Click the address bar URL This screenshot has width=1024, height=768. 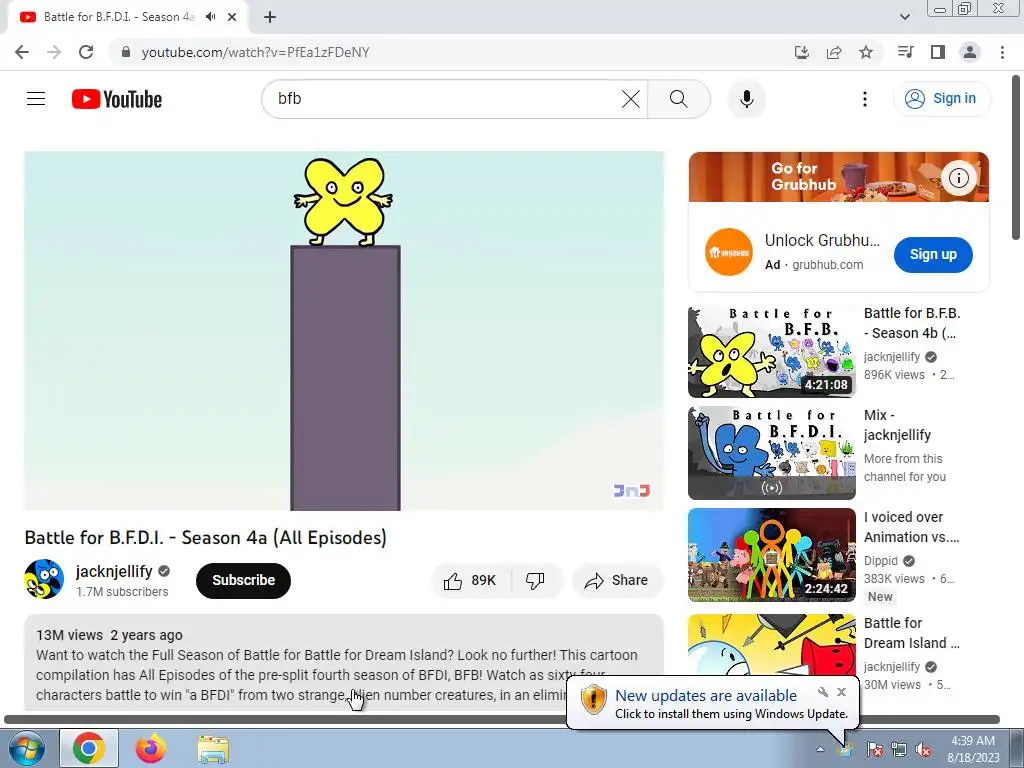point(255,52)
